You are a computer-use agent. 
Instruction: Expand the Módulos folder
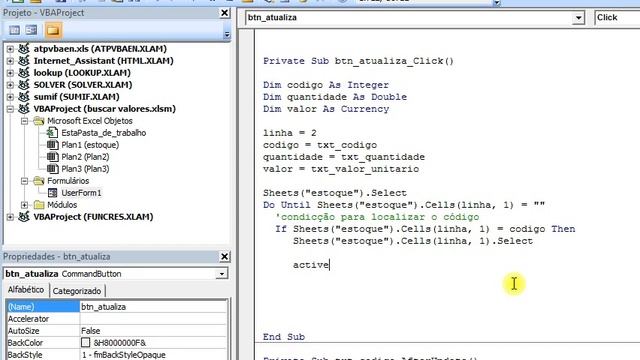pos(24,205)
